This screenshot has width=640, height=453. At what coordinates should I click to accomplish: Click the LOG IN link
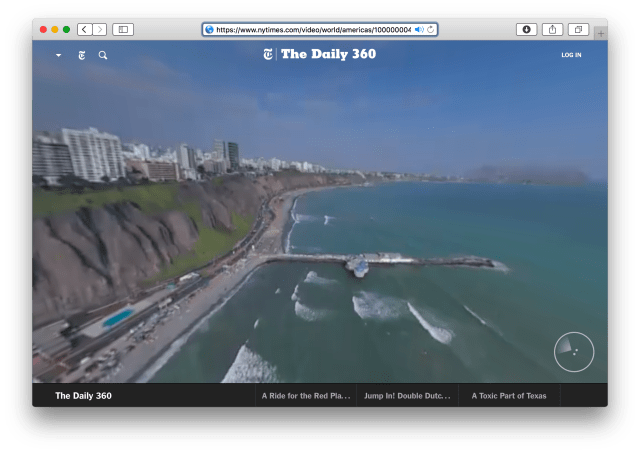point(571,55)
